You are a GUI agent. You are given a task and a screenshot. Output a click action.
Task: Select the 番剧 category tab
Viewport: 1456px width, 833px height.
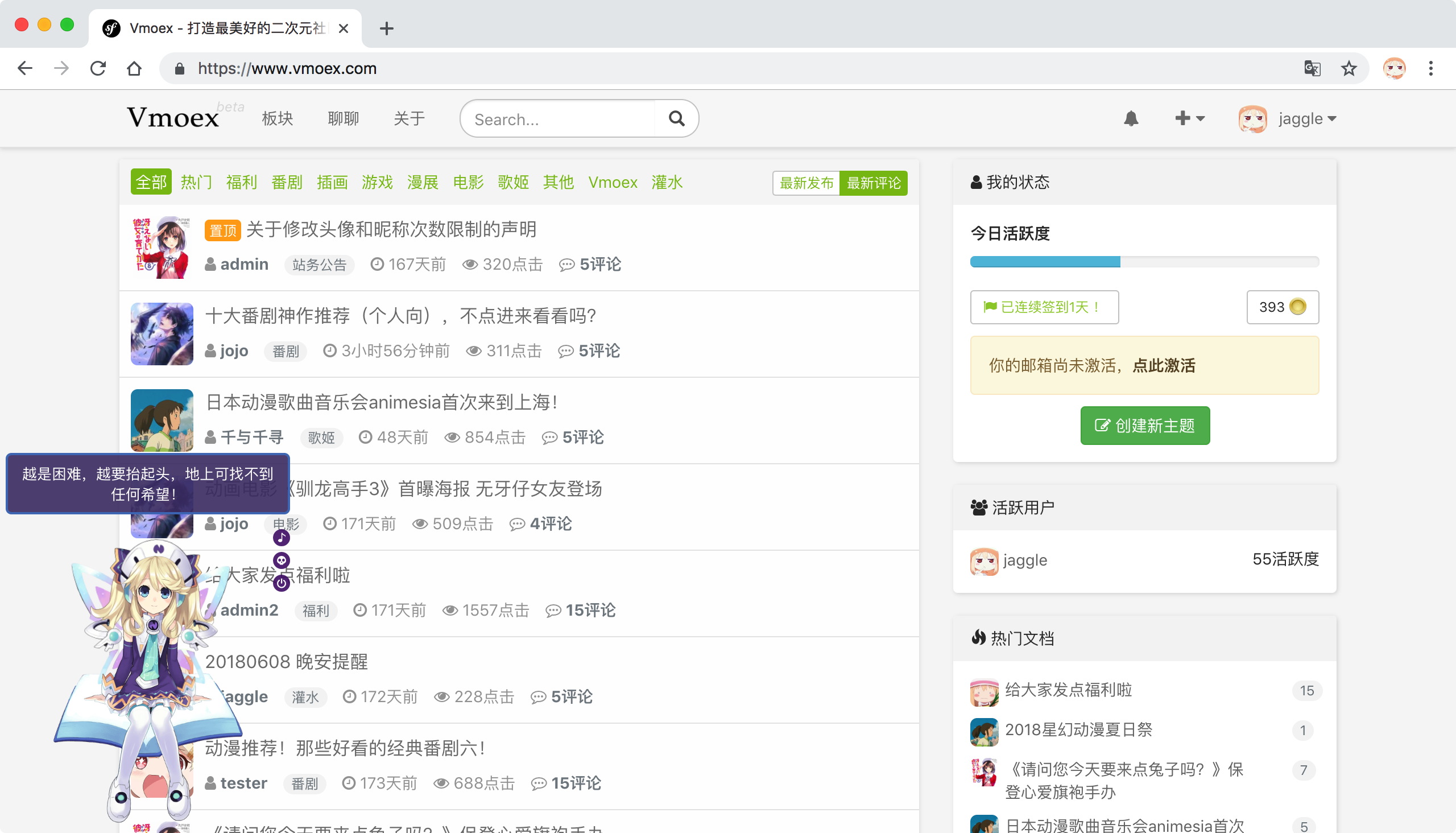coord(287,182)
